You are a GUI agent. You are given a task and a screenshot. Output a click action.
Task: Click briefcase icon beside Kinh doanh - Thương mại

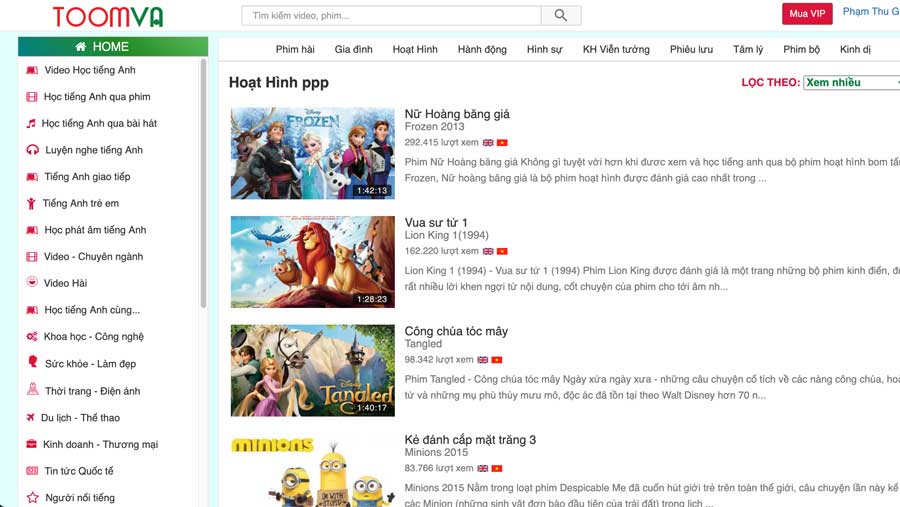pos(32,444)
